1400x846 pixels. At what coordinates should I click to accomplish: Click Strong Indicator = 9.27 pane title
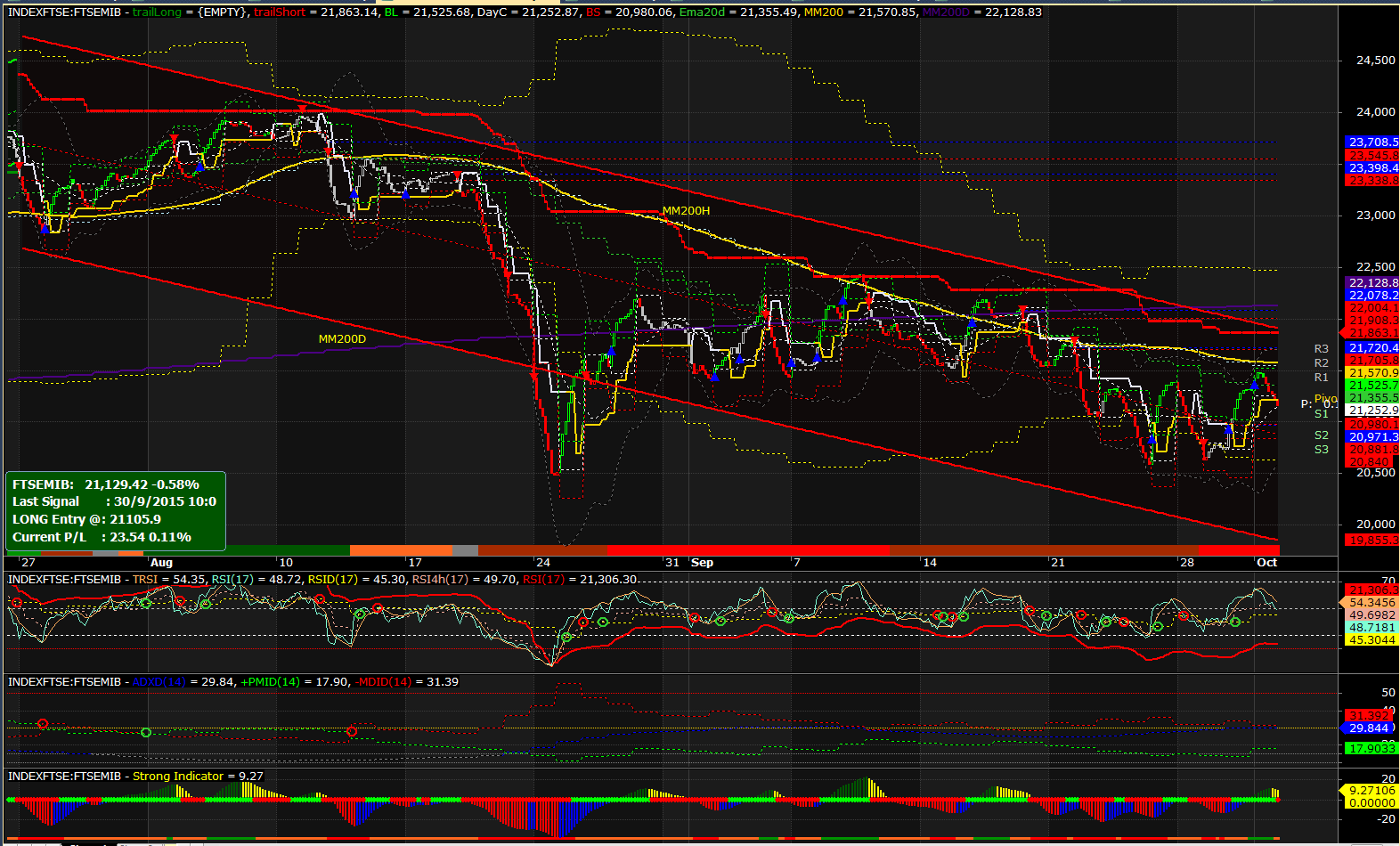198,777
